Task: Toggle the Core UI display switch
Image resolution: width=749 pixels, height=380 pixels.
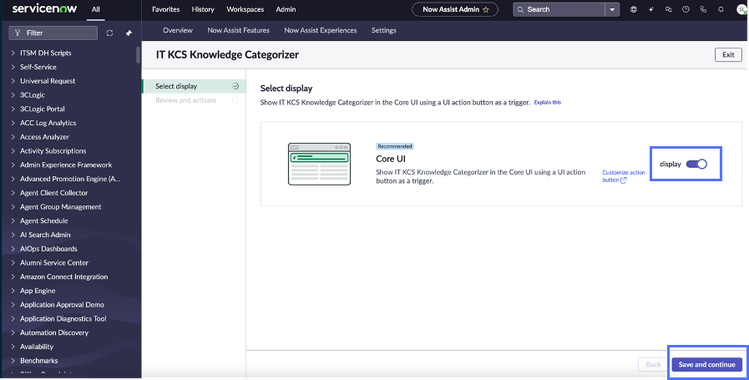Action: 696,164
